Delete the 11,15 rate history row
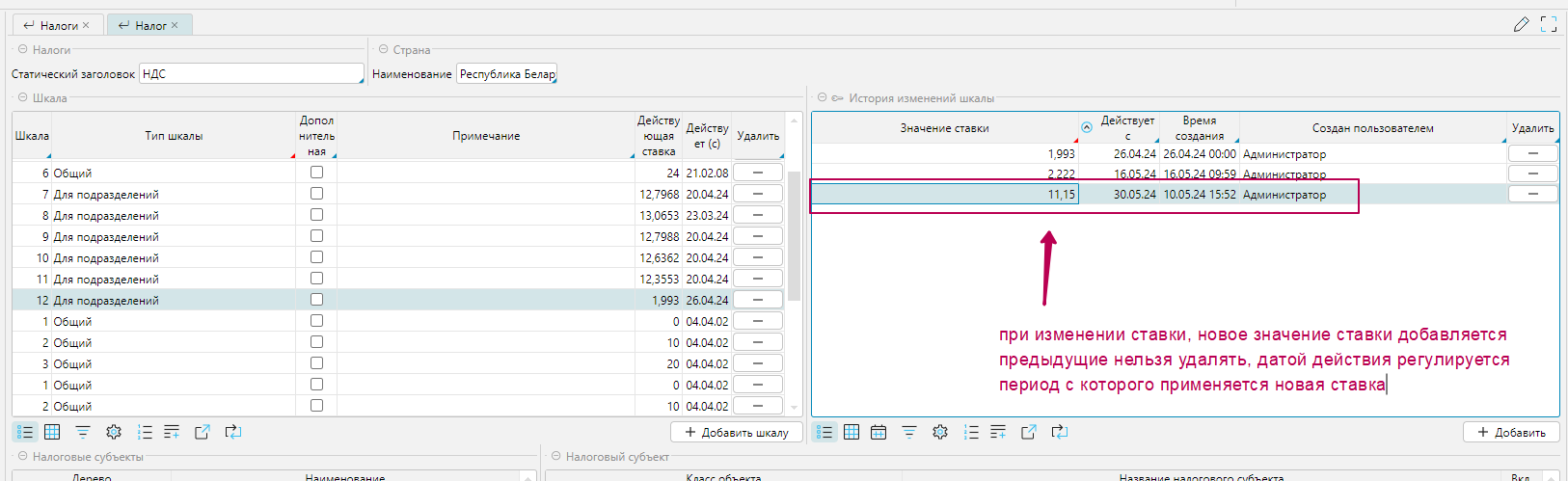 (x=1532, y=194)
